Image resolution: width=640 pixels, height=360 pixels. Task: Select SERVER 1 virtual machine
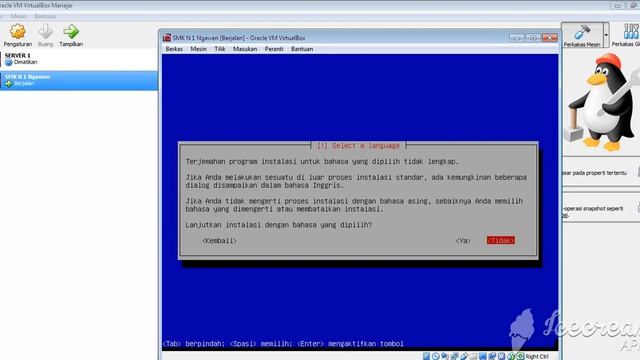tap(79, 59)
